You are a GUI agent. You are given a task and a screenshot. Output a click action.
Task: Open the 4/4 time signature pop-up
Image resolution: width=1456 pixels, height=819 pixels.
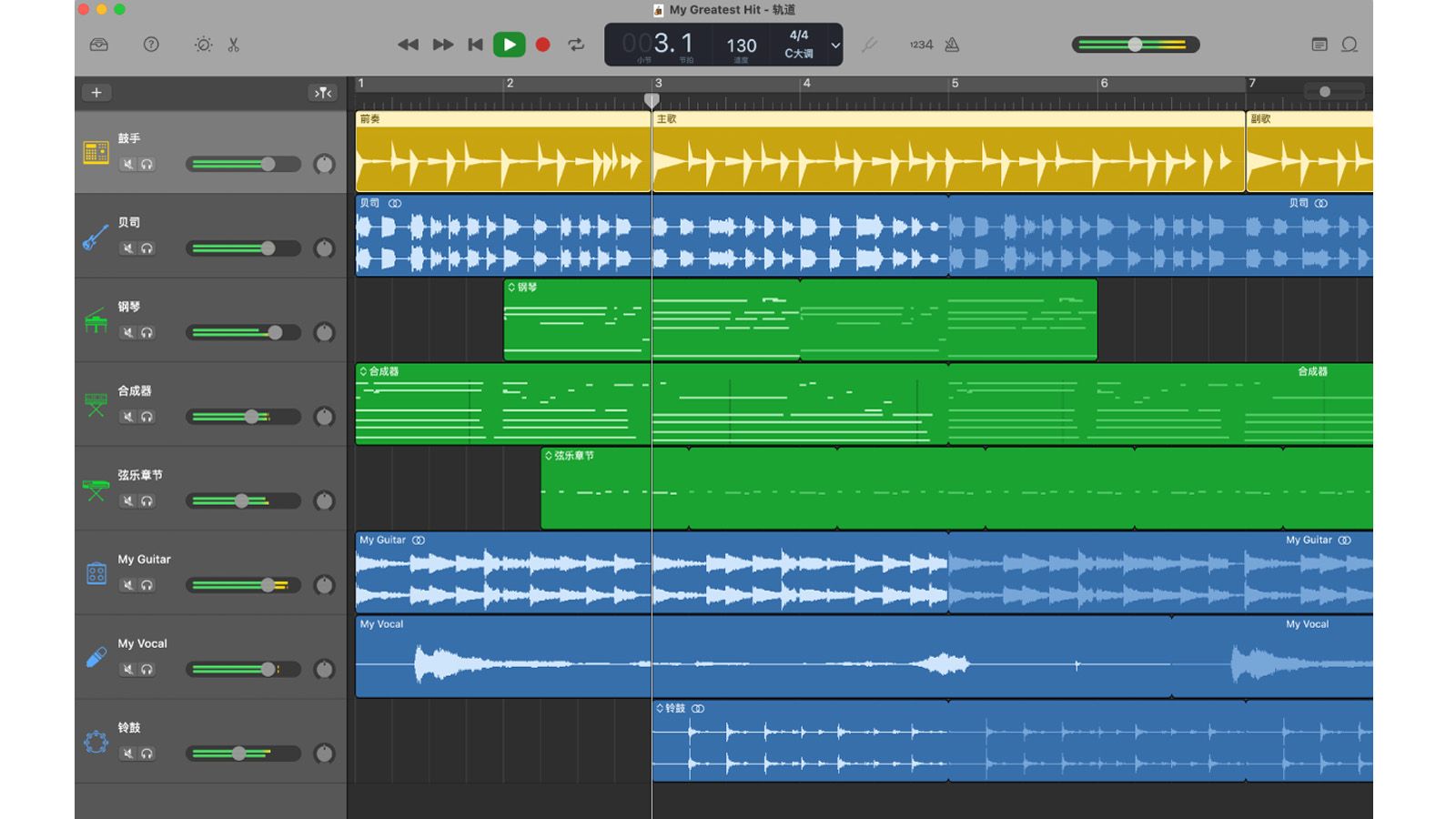(798, 35)
